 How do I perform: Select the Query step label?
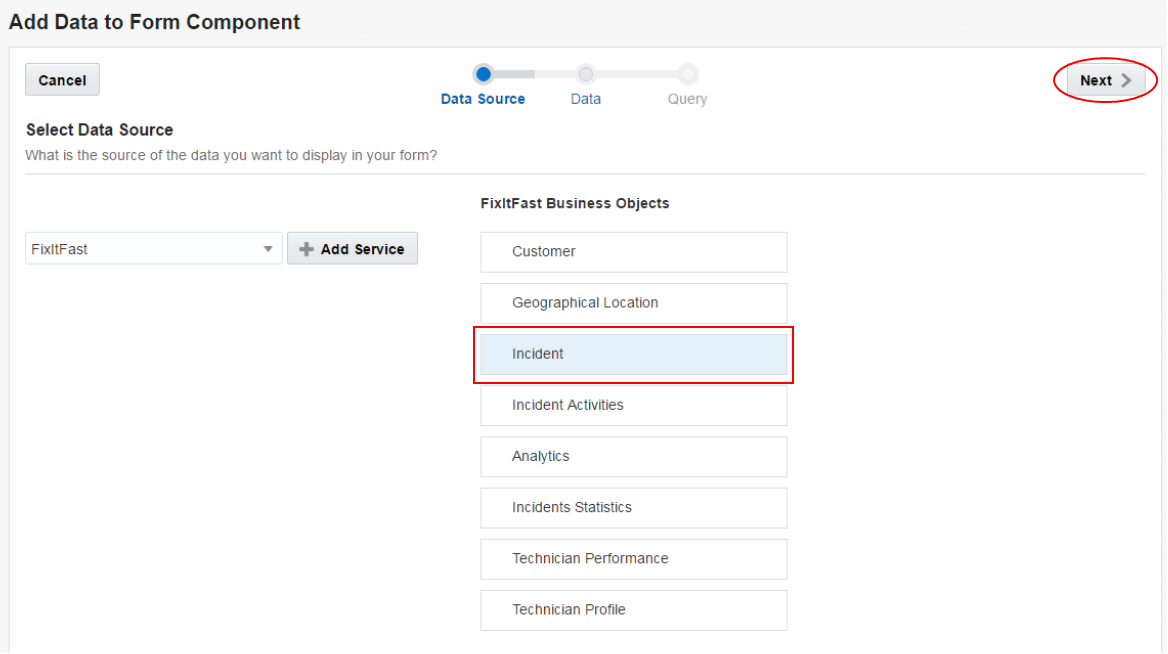click(x=687, y=99)
